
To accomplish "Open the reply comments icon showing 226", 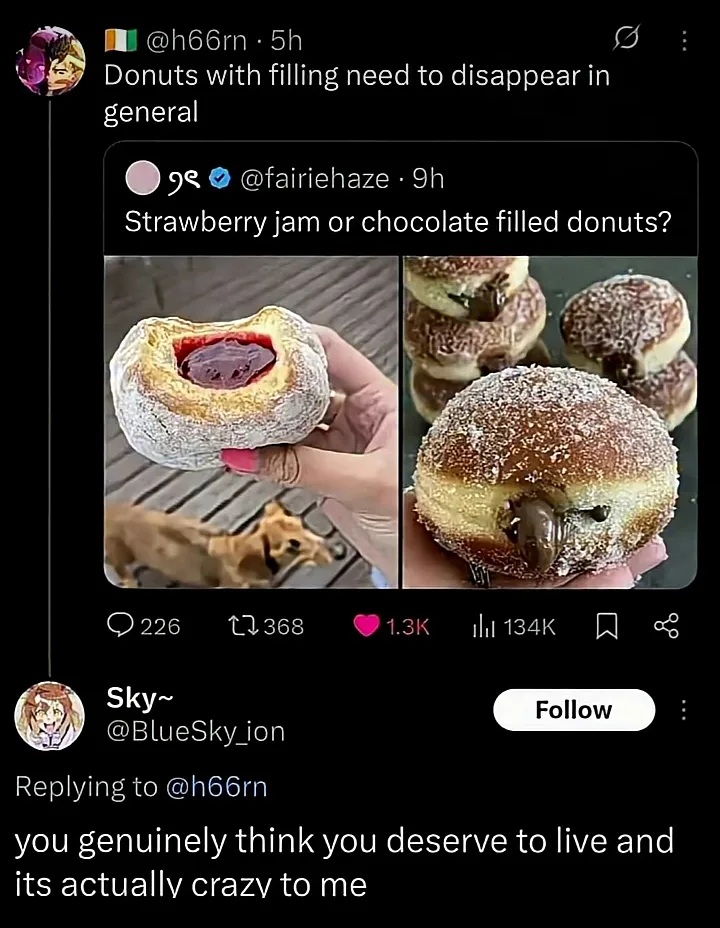I will (x=121, y=626).
